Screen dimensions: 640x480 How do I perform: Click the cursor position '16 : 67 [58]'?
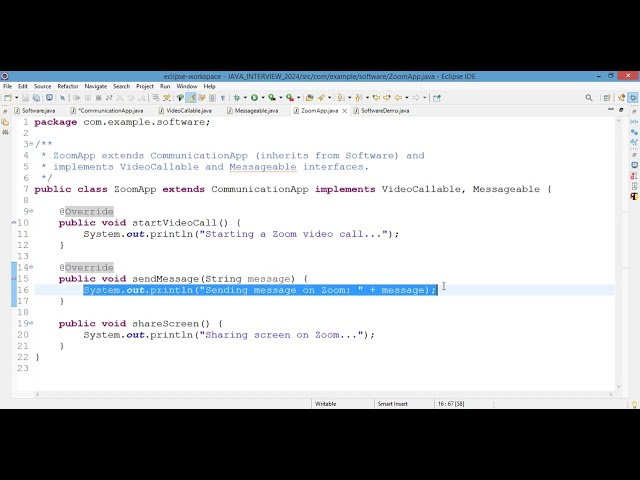click(451, 404)
